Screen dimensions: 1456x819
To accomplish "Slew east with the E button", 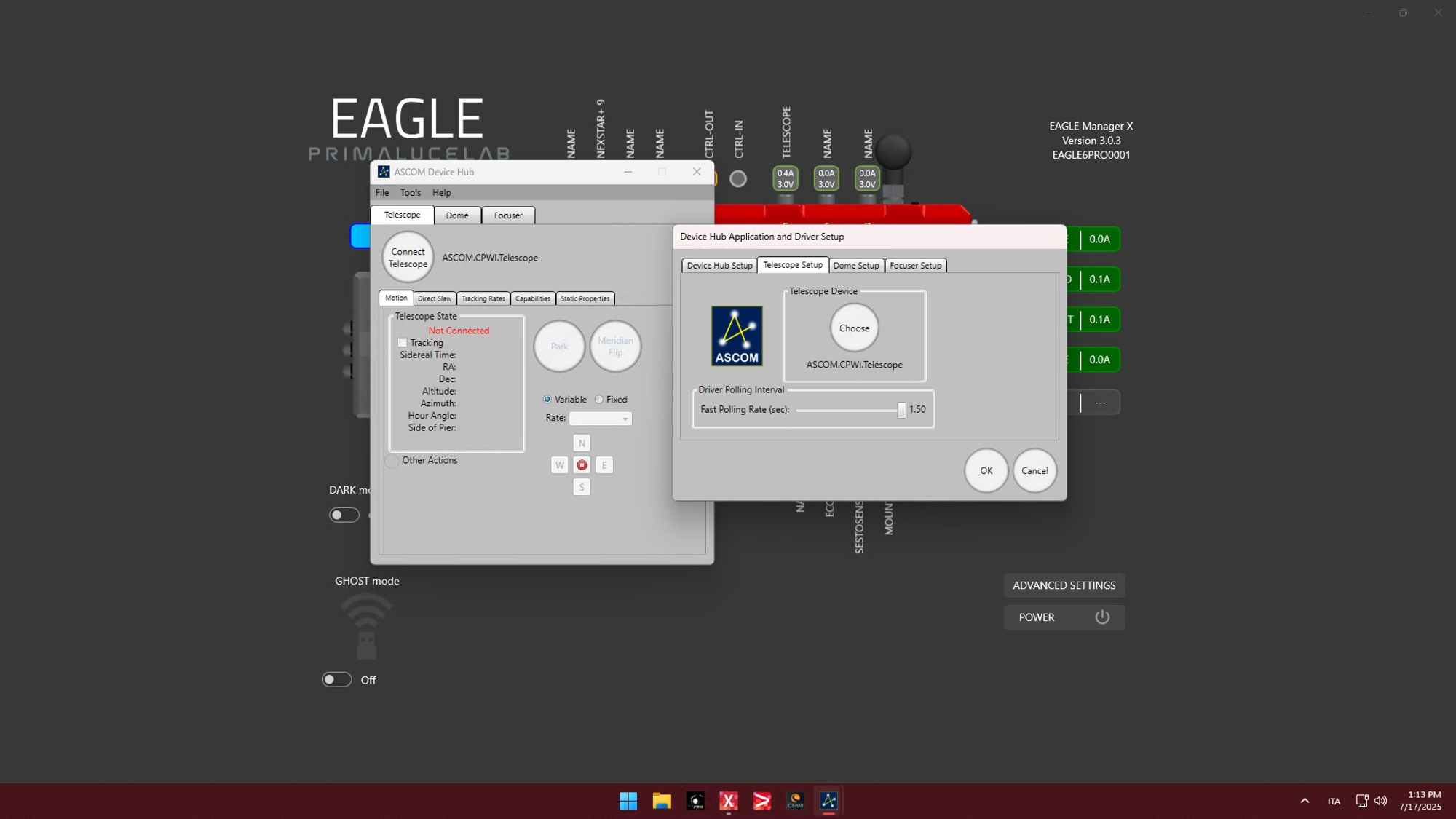I will (x=604, y=465).
